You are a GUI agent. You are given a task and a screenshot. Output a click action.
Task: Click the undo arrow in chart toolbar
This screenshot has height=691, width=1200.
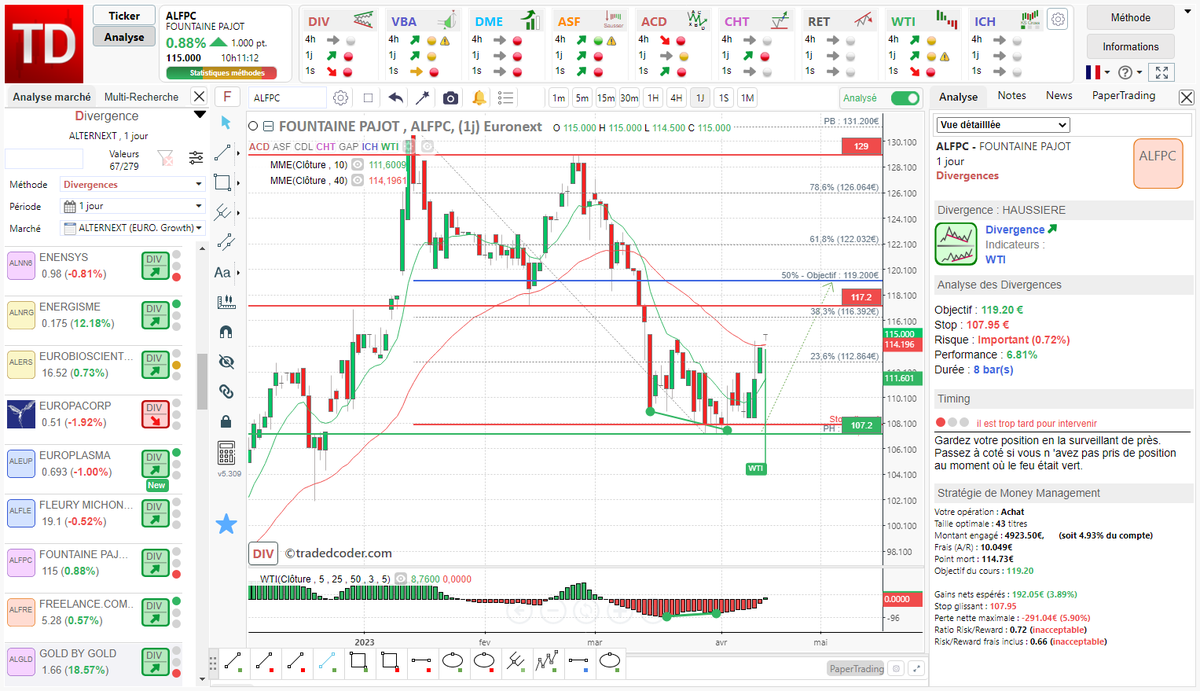(x=396, y=98)
